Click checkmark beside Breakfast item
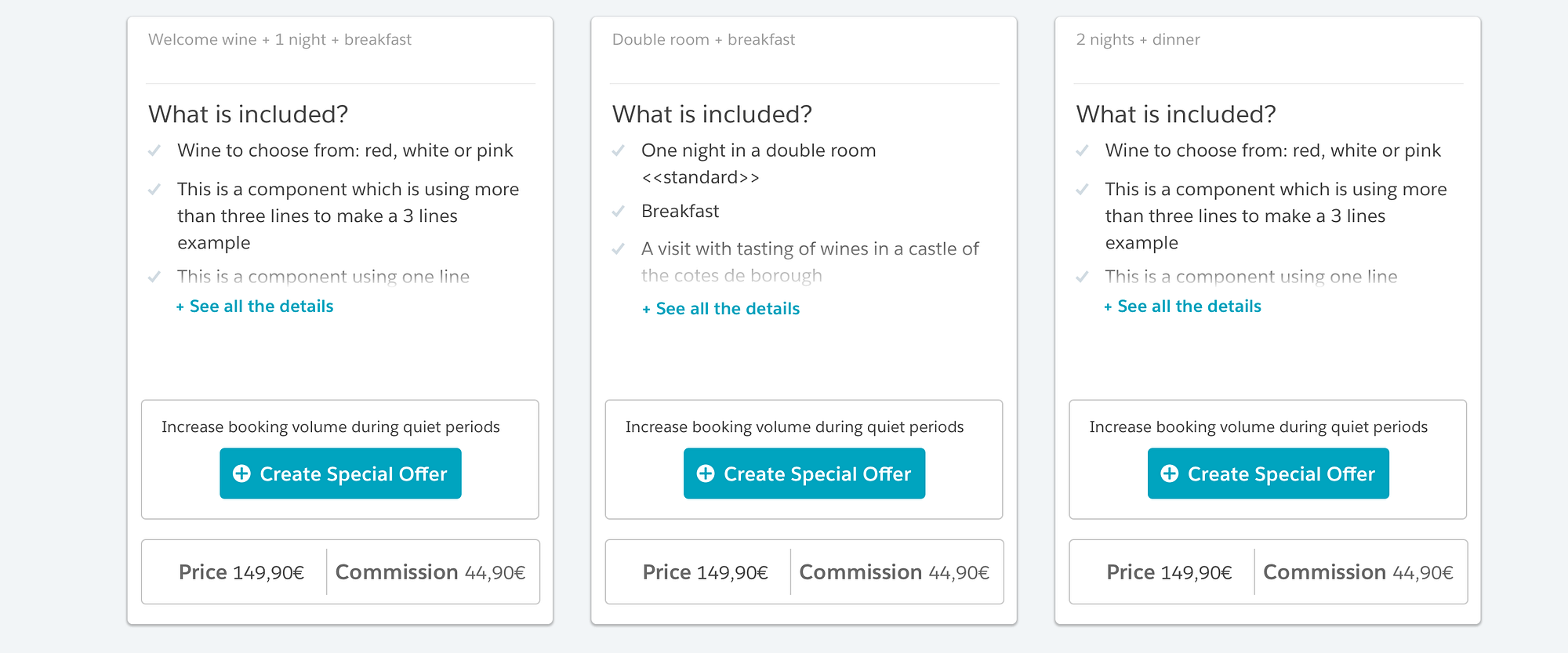 pos(619,212)
